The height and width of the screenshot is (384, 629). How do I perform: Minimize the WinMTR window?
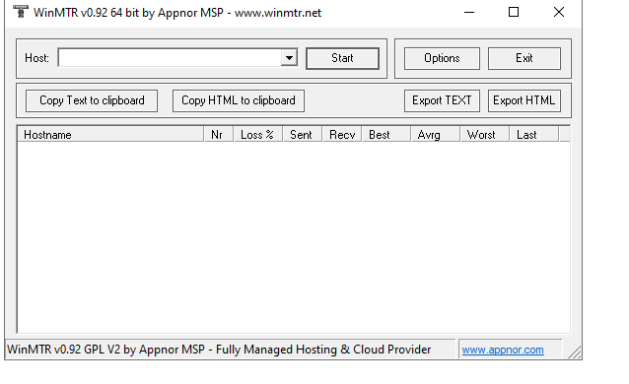pos(469,12)
